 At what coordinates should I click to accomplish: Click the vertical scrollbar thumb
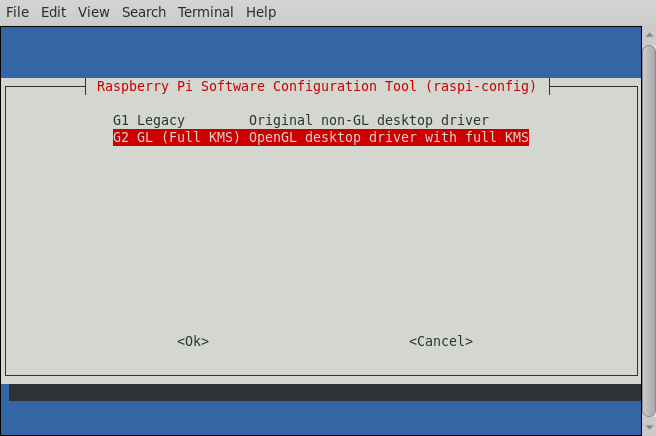tap(649, 231)
